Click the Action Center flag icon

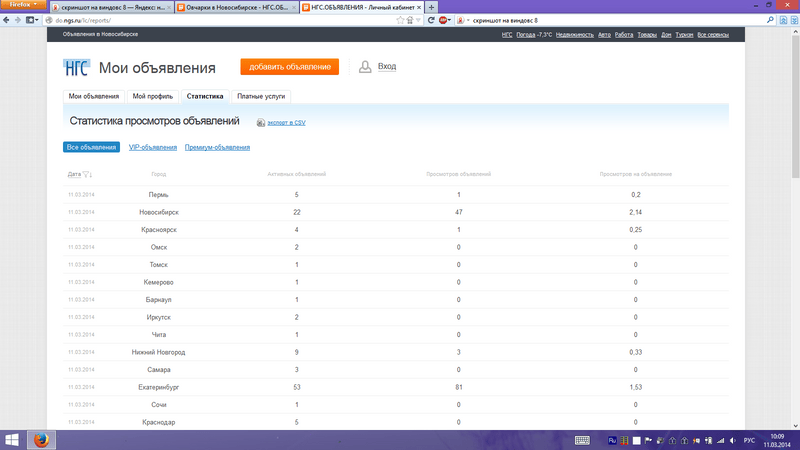point(648,440)
